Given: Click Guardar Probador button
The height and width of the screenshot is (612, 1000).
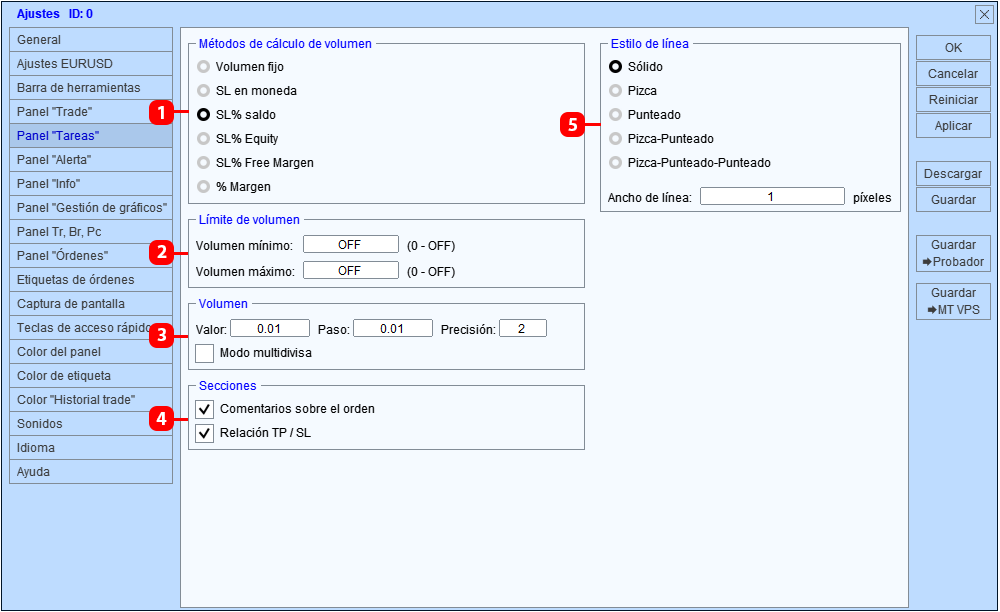Looking at the screenshot, I should 953,253.
